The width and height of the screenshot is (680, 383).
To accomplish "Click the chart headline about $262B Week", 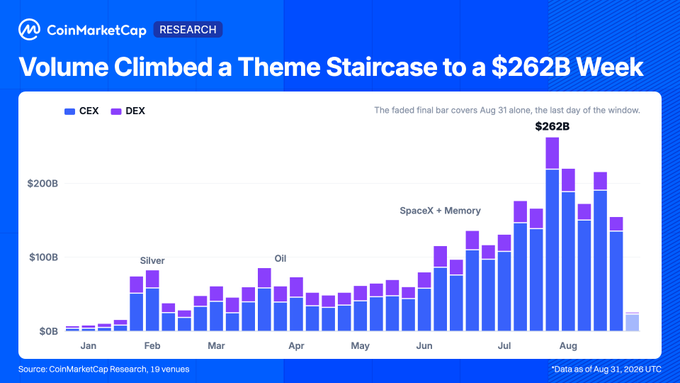I will click(x=331, y=67).
